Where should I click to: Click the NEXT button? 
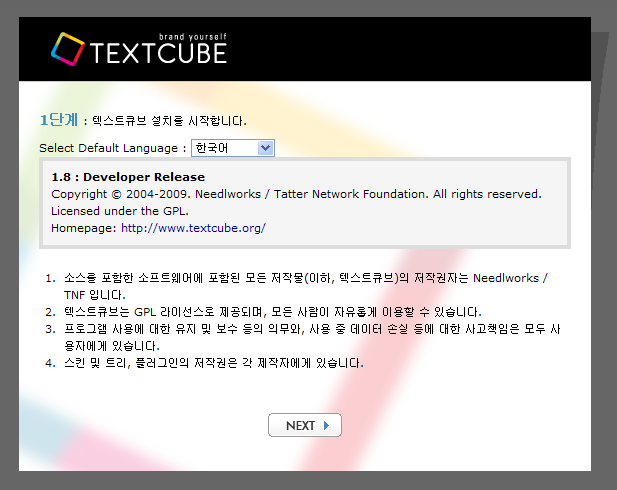(x=305, y=425)
